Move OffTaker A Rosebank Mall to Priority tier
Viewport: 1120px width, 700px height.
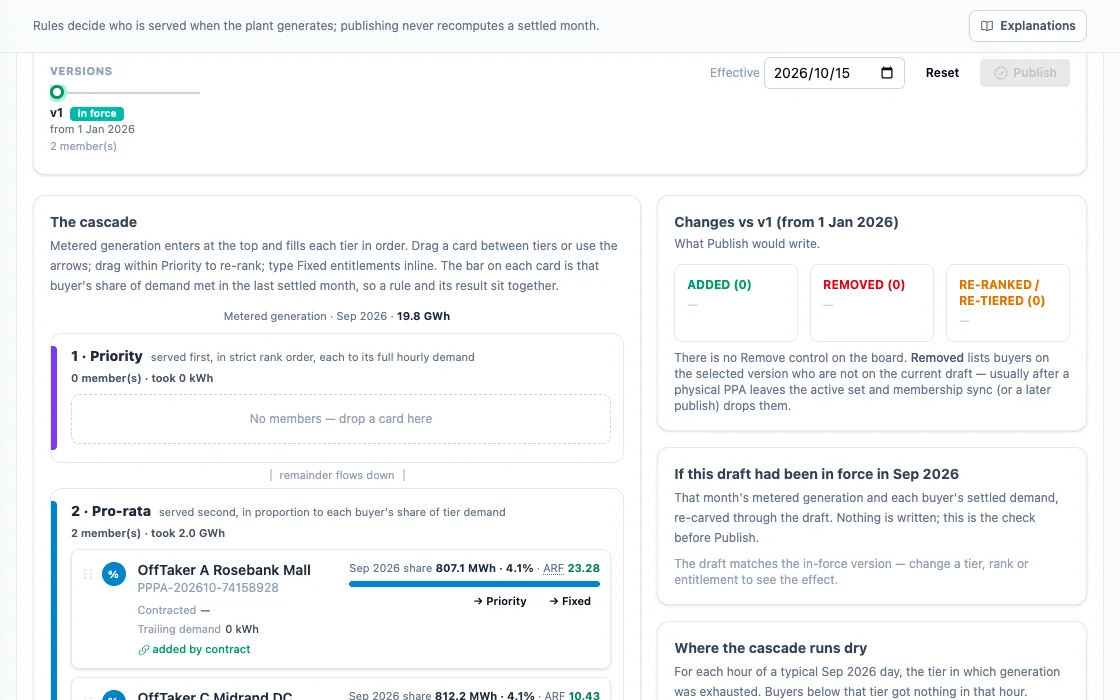[499, 601]
